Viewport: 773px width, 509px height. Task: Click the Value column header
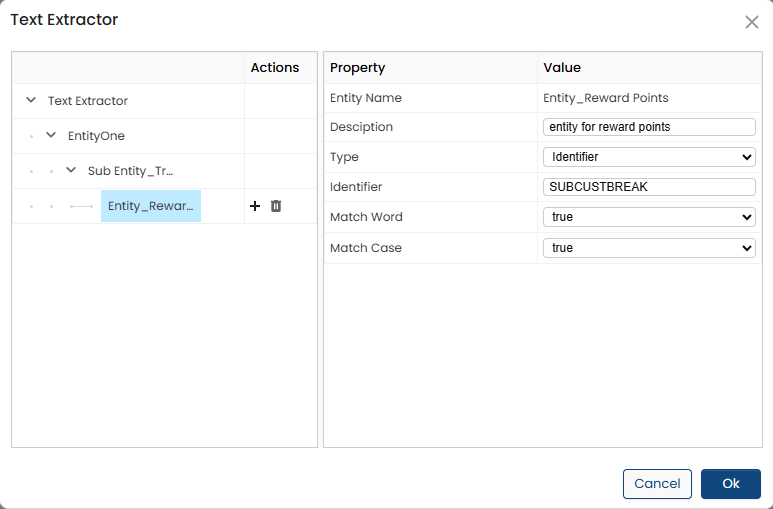pyautogui.click(x=562, y=68)
